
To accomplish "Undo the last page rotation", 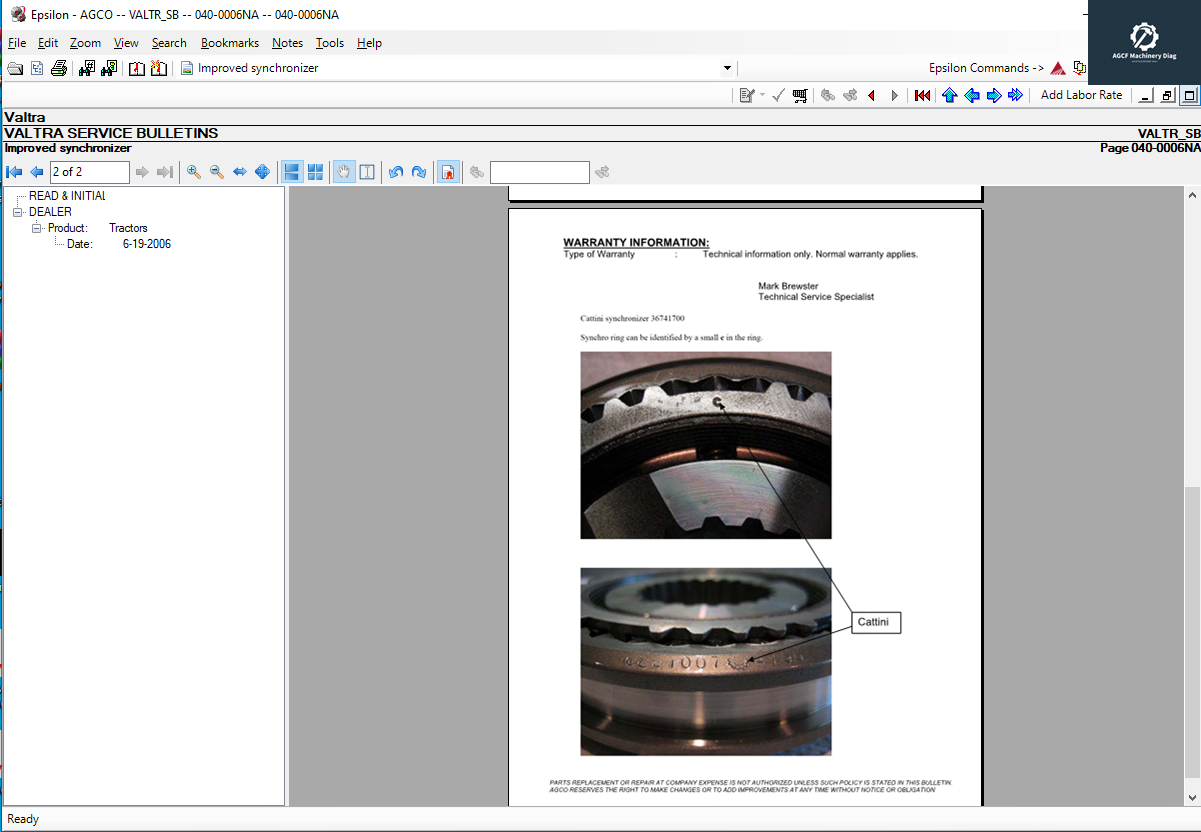I will [x=395, y=171].
